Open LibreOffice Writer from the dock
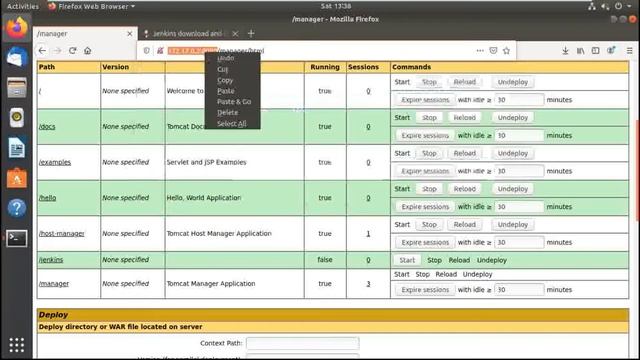 [x=17, y=148]
